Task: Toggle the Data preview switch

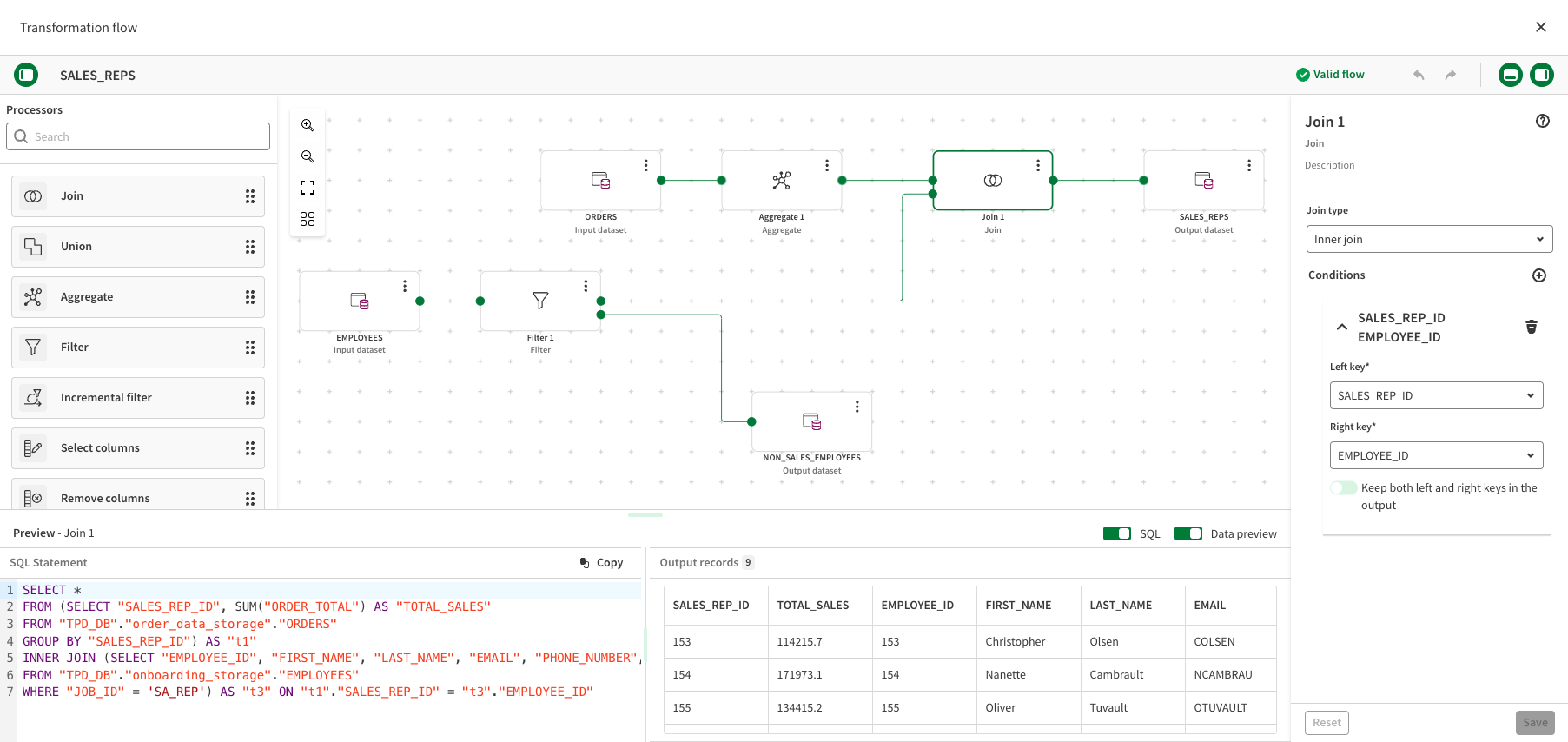Action: [1188, 533]
